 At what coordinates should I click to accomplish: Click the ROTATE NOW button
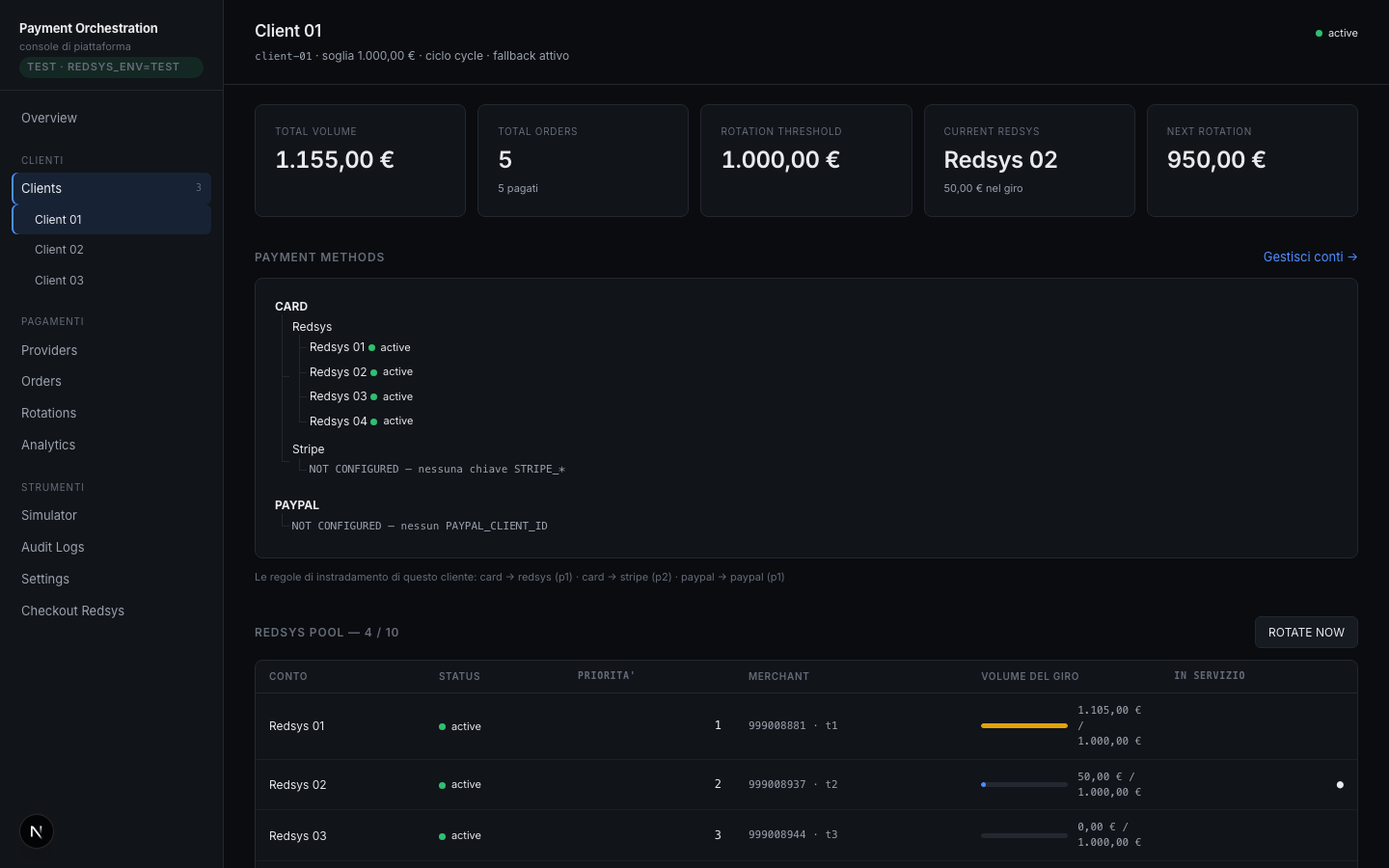coord(1306,633)
